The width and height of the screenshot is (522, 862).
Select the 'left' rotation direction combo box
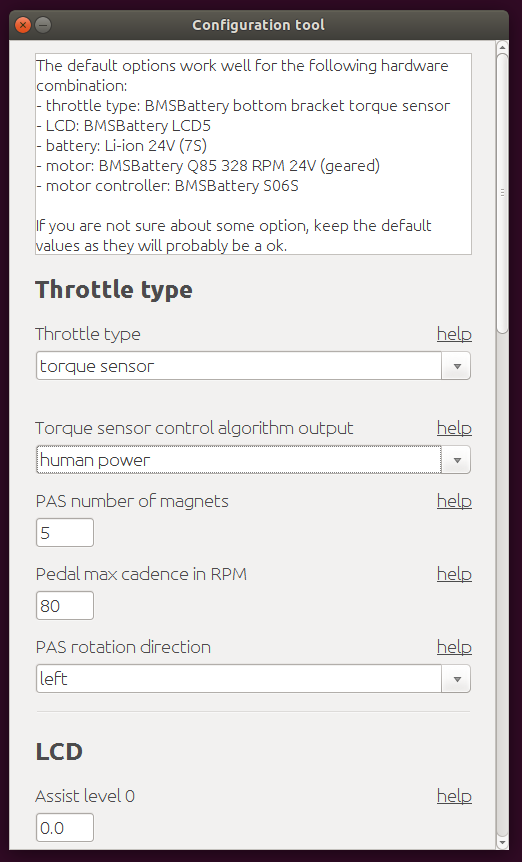[238, 679]
